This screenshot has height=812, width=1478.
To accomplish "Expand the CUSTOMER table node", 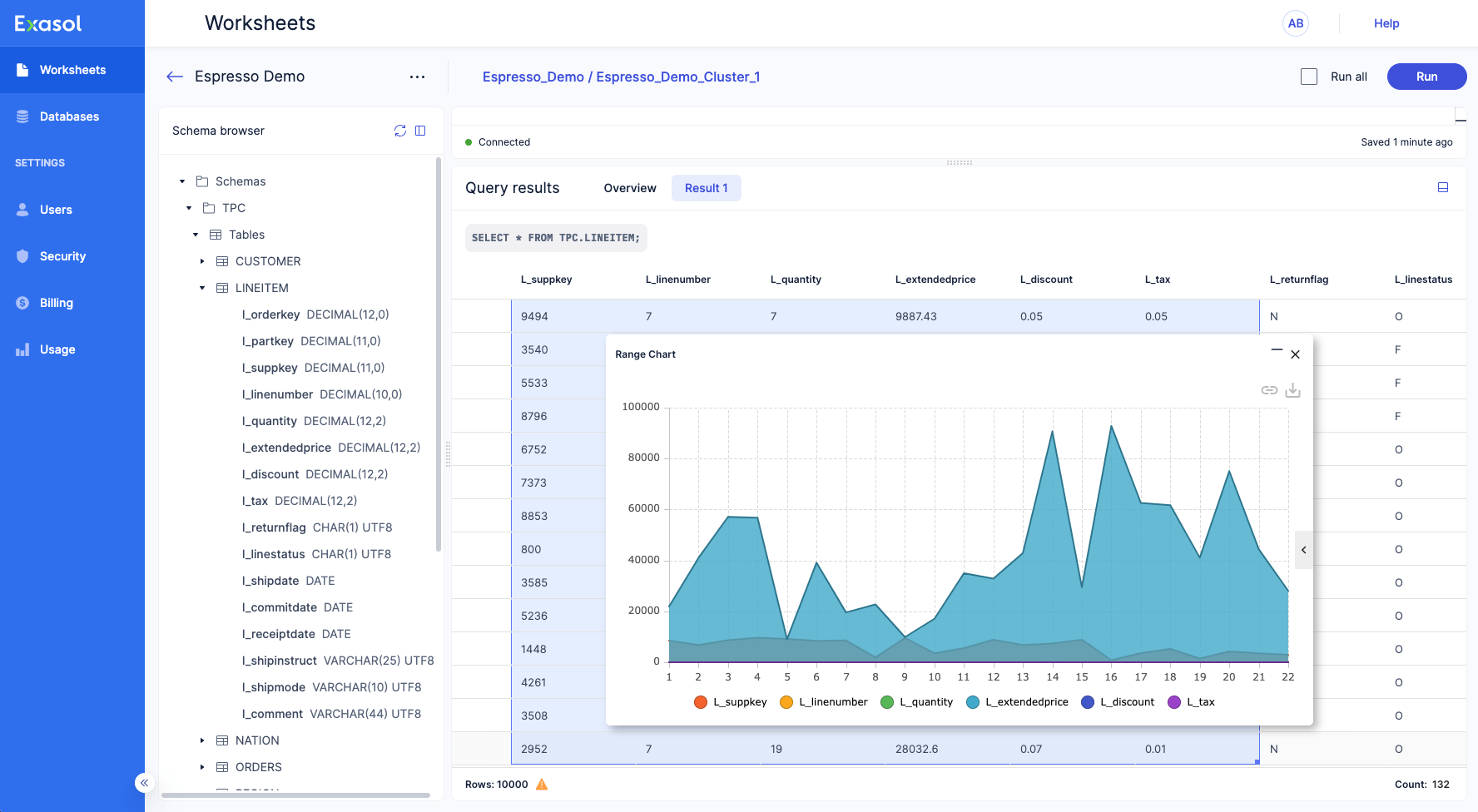I will pos(202,261).
